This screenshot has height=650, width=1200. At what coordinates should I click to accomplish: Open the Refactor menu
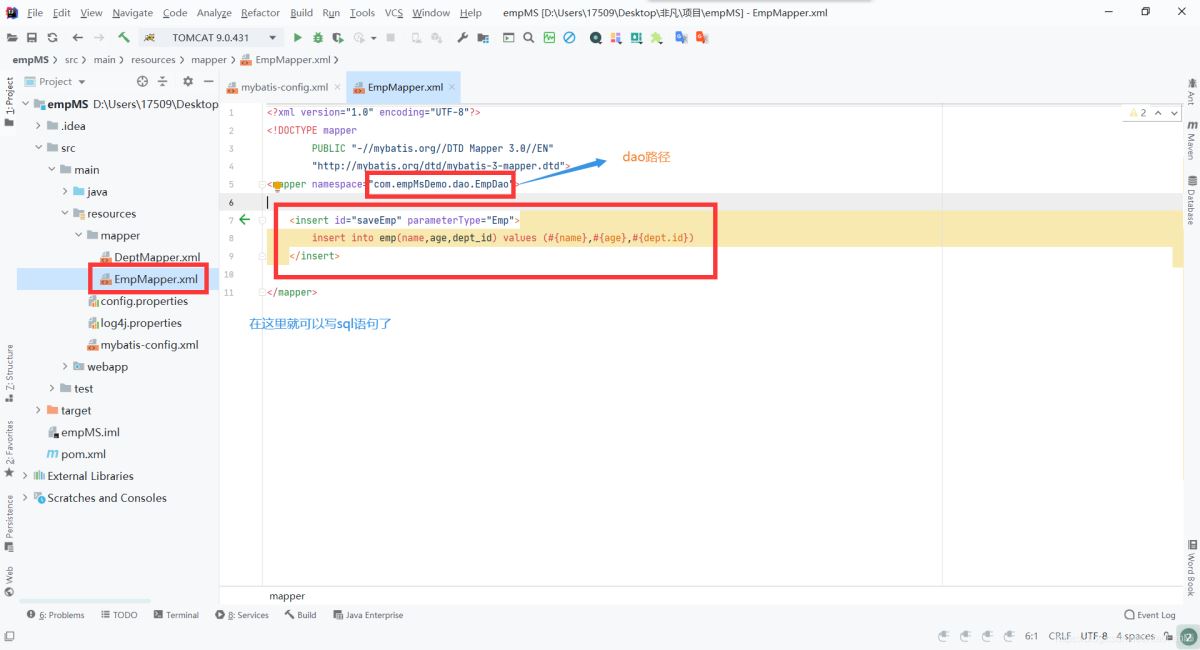(x=260, y=13)
